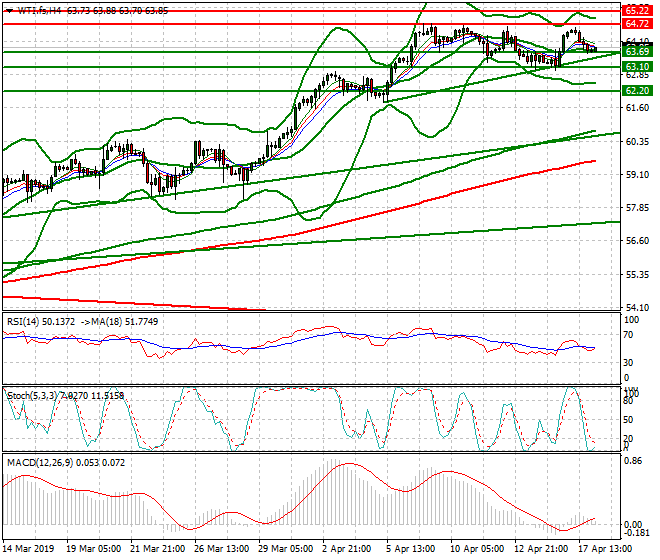
Task: Click the 59.10 price axis value
Action: point(637,174)
